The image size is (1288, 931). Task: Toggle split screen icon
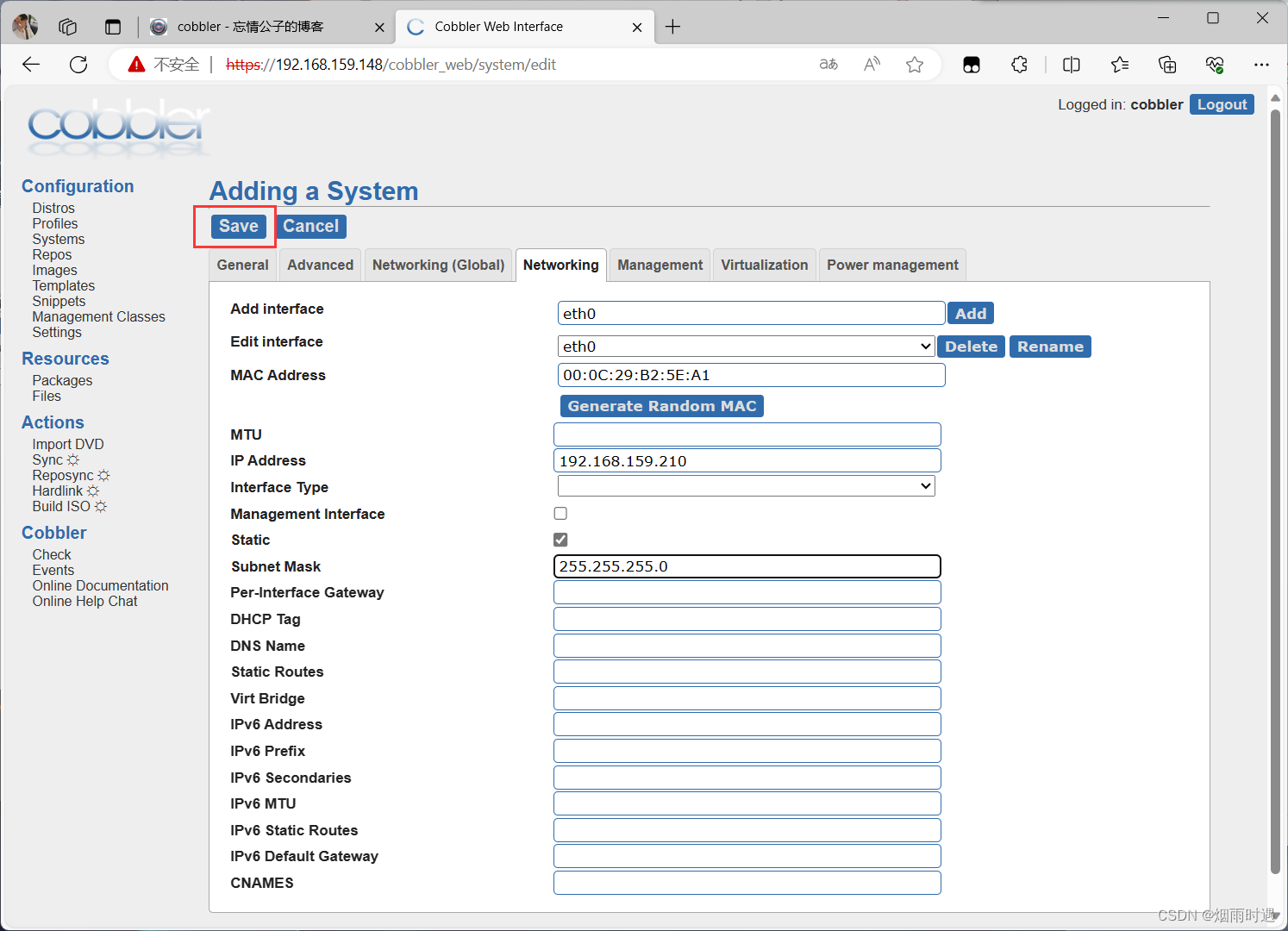click(x=1072, y=65)
